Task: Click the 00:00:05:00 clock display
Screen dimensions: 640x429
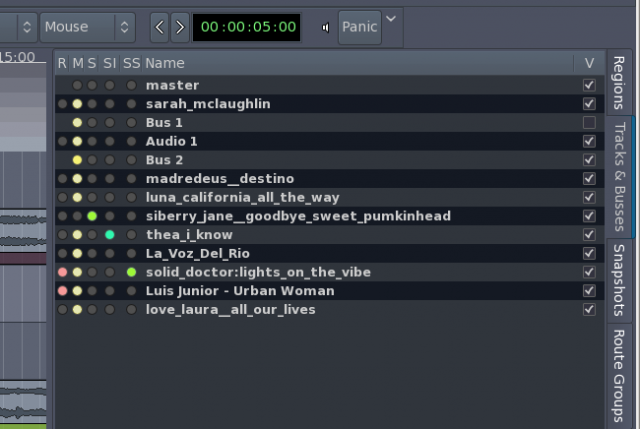Action: click(x=247, y=27)
